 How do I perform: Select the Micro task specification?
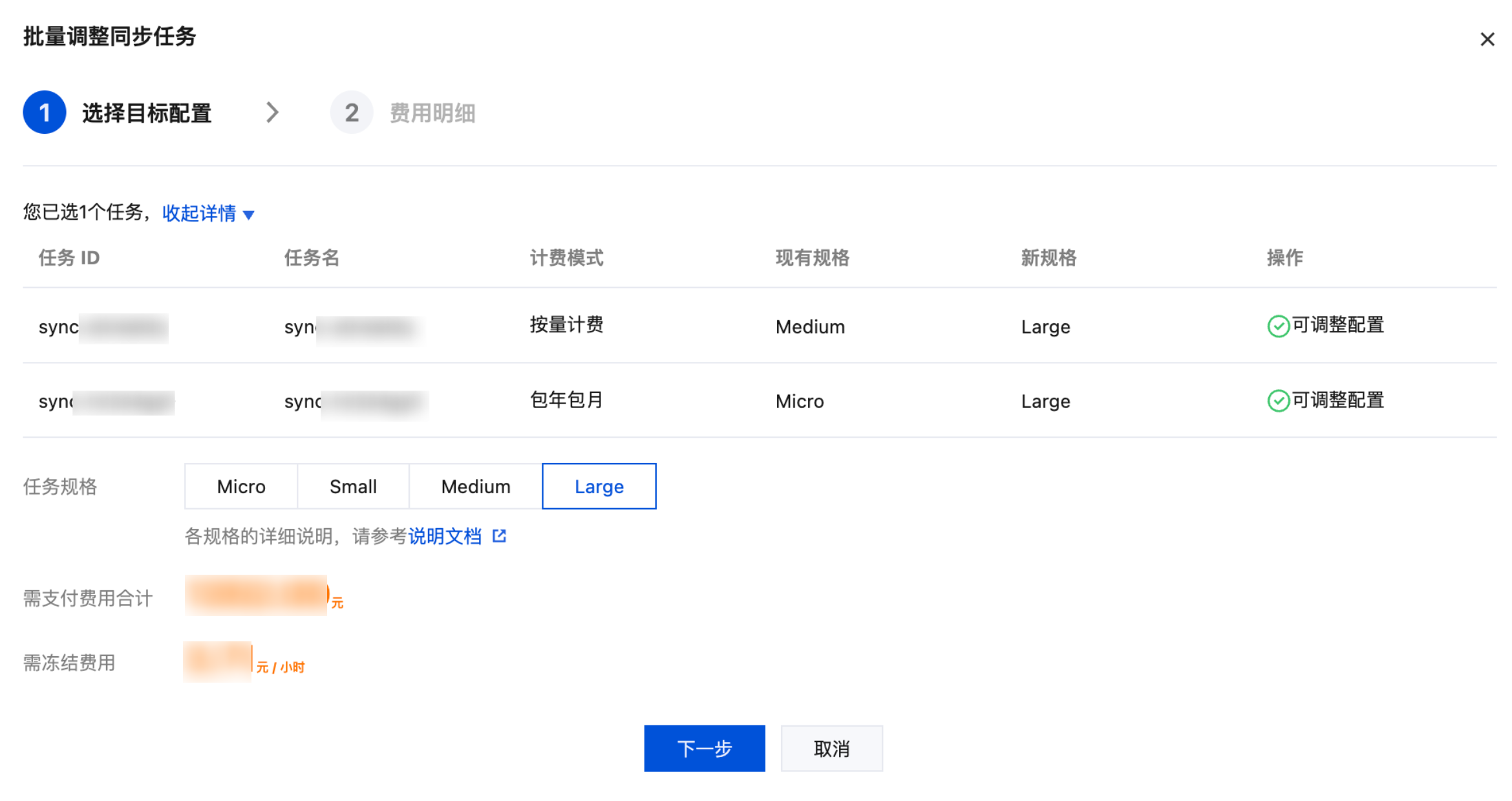coord(241,486)
